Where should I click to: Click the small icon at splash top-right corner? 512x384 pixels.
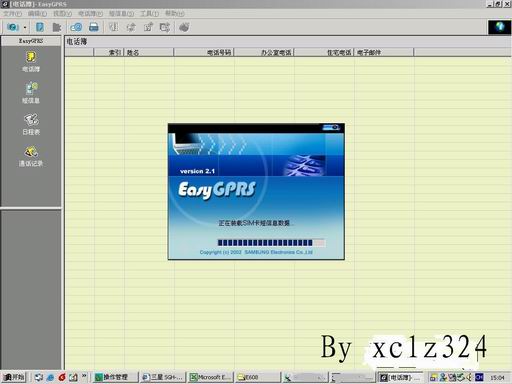tap(331, 127)
